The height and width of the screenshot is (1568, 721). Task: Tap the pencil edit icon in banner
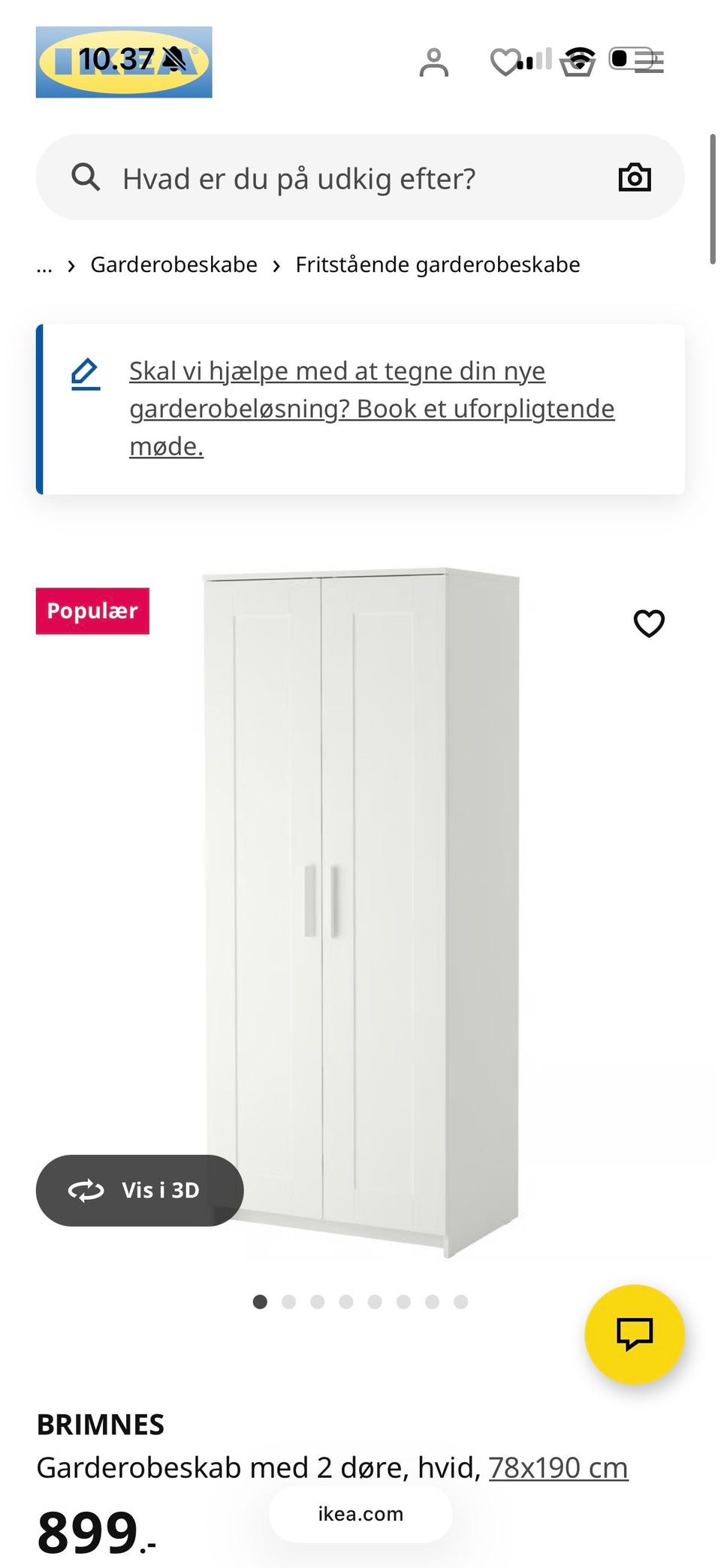tap(86, 374)
